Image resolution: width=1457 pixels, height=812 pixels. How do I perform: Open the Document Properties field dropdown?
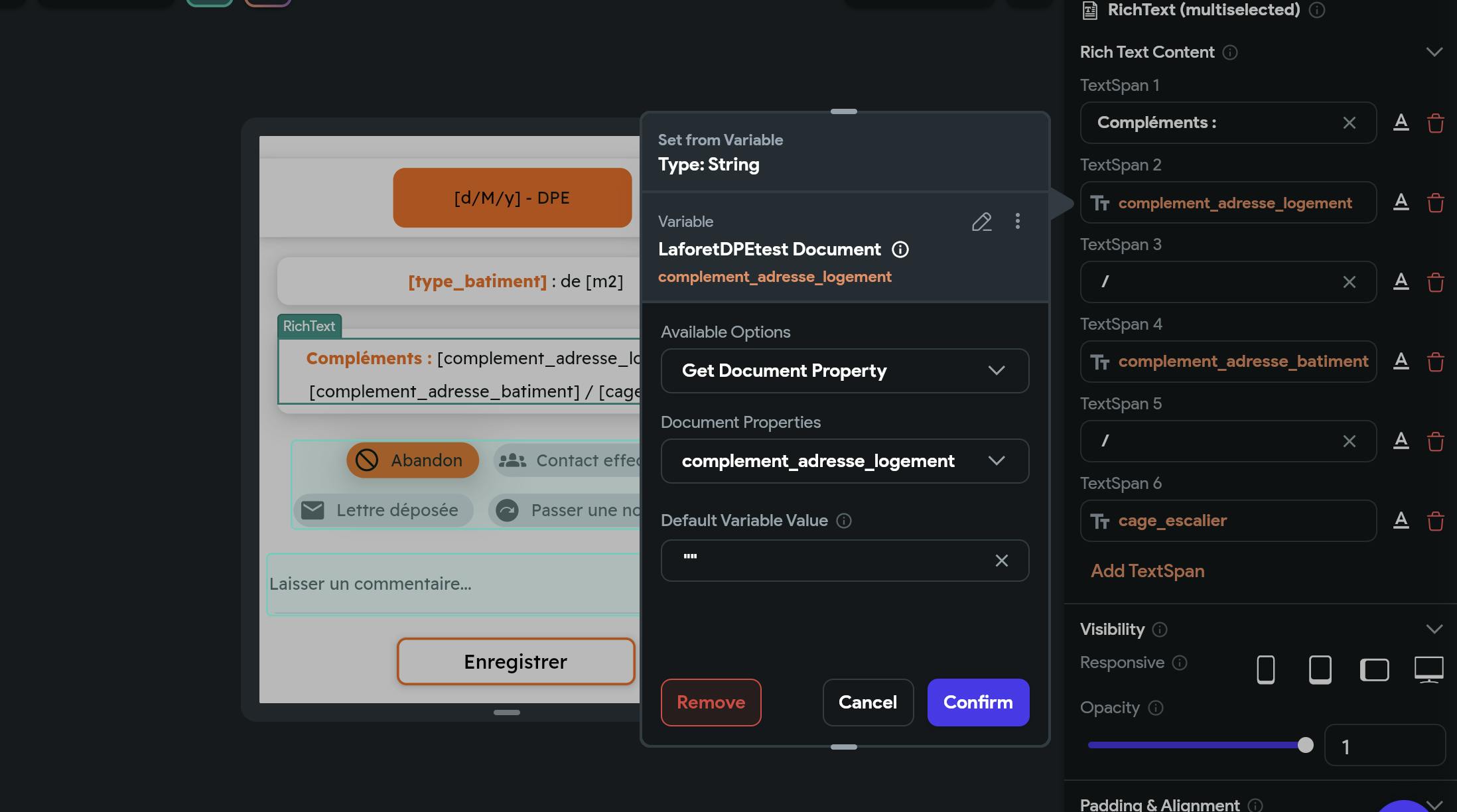pyautogui.click(x=844, y=461)
